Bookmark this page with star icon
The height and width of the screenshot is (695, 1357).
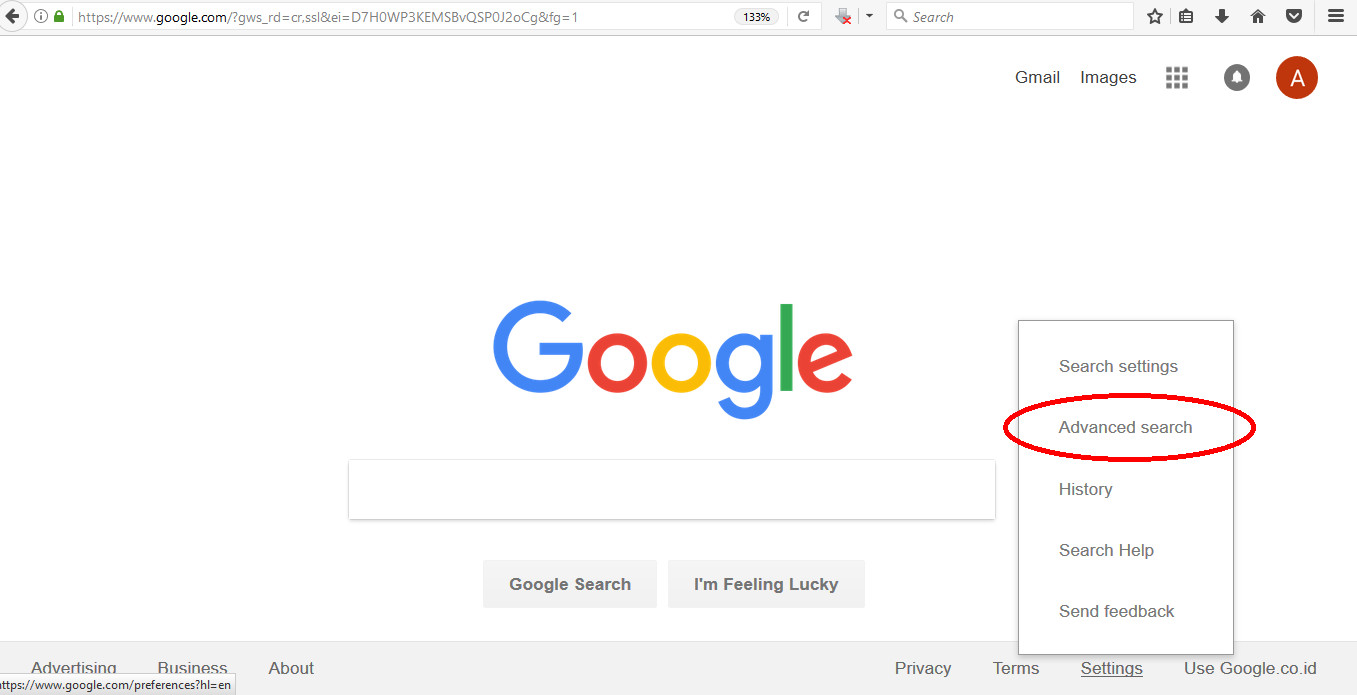pos(1155,16)
